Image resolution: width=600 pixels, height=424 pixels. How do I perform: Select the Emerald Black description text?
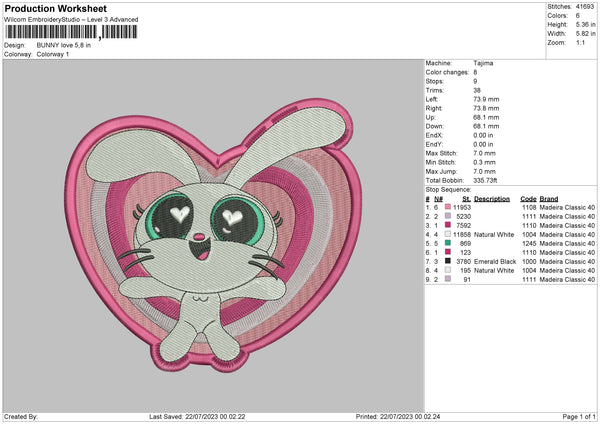(496, 261)
